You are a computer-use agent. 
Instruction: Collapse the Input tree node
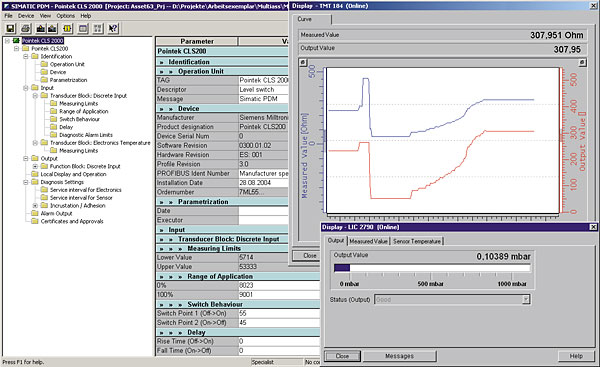tap(26, 88)
